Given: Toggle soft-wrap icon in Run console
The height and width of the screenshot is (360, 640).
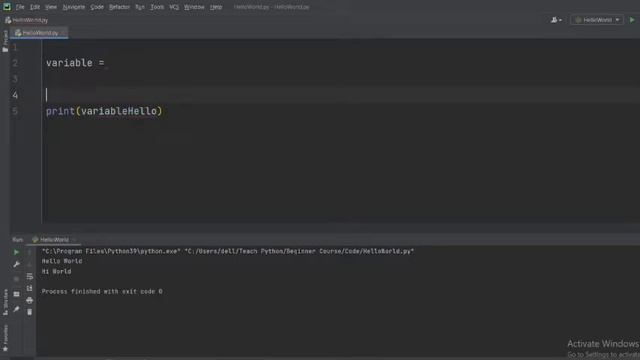Looking at the screenshot, I should point(29,277).
